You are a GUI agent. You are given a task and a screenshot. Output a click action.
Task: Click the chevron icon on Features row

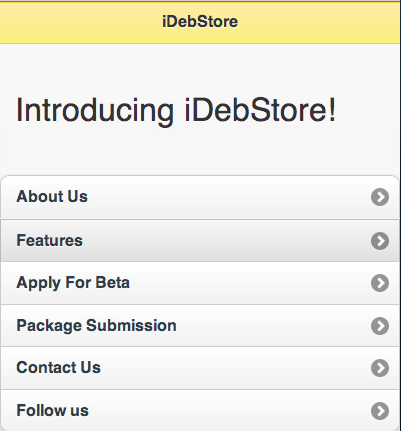[x=380, y=241]
